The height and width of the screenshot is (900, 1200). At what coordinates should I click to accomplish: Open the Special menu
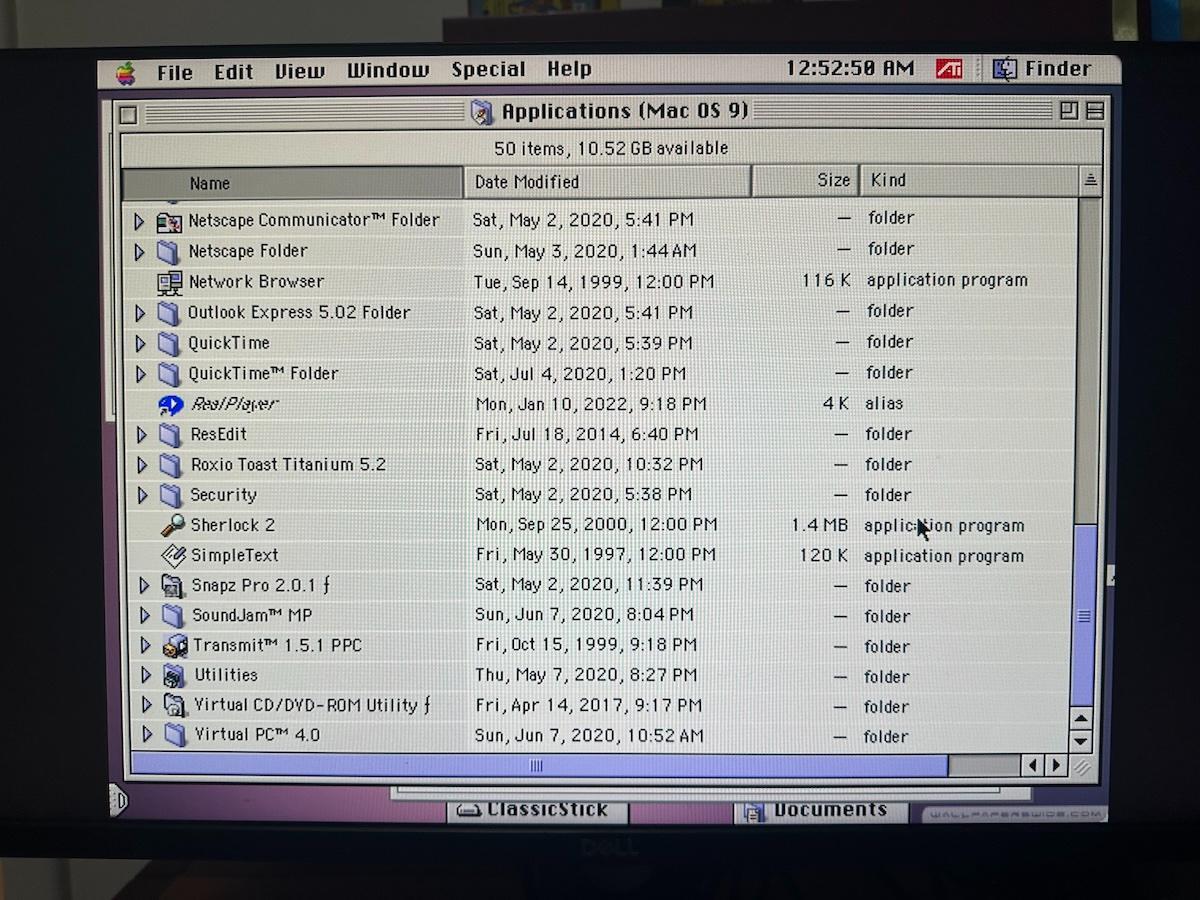[488, 69]
